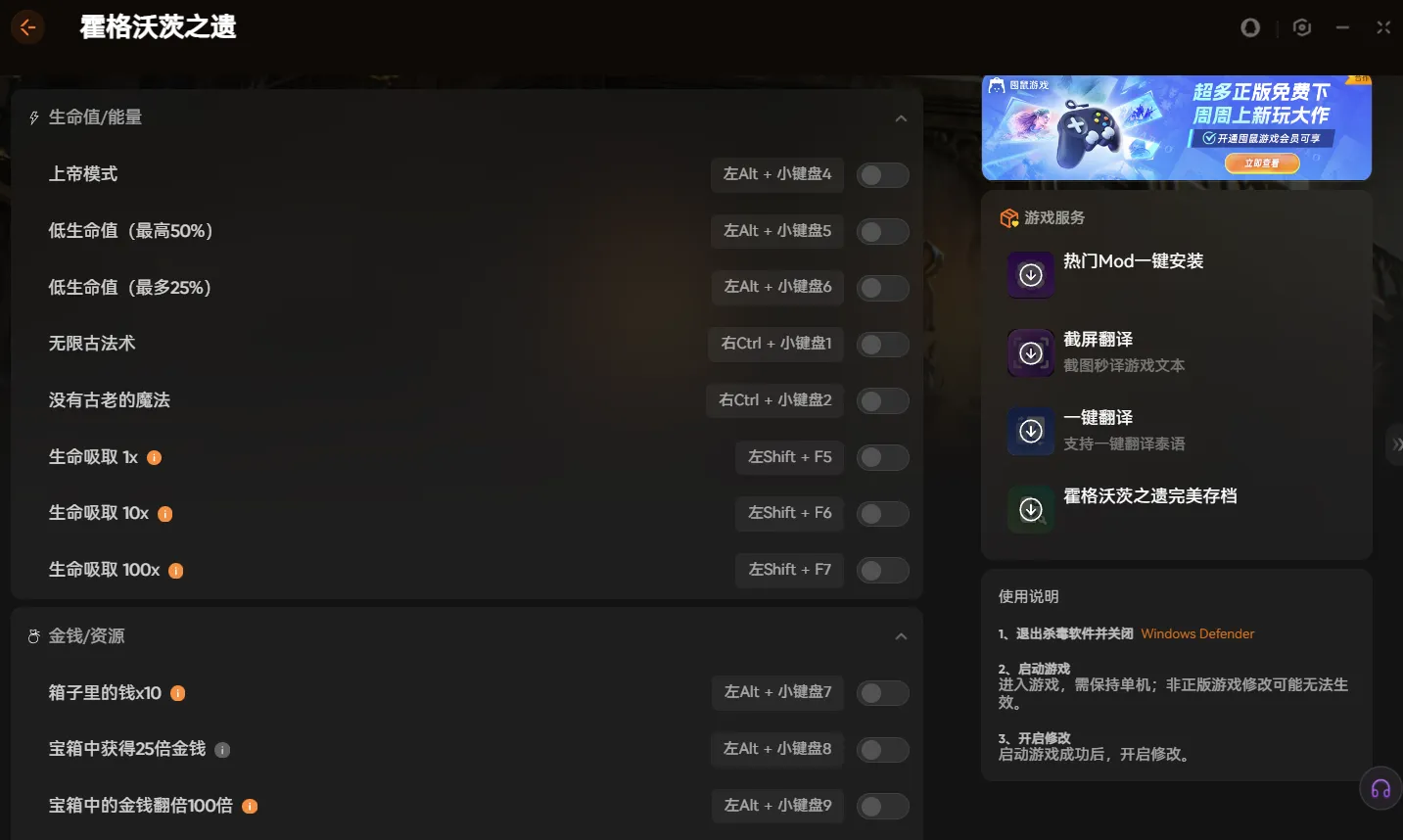The width and height of the screenshot is (1403, 840).
Task: Open the headphones support icon at bottom right
Action: tap(1380, 787)
